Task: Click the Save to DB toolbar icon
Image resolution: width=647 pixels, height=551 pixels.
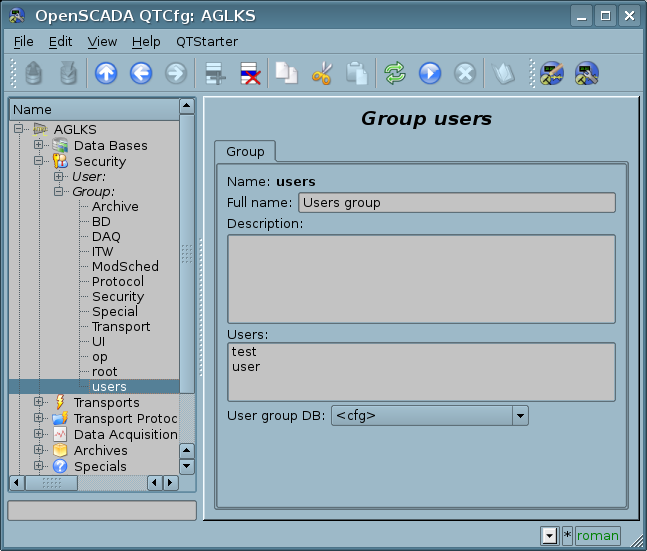Action: click(68, 73)
